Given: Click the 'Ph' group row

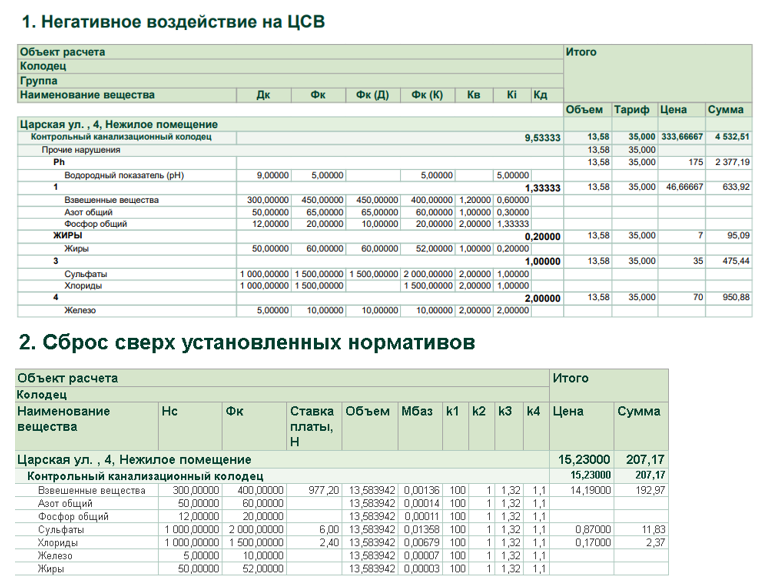Looking at the screenshot, I should 59,162.
